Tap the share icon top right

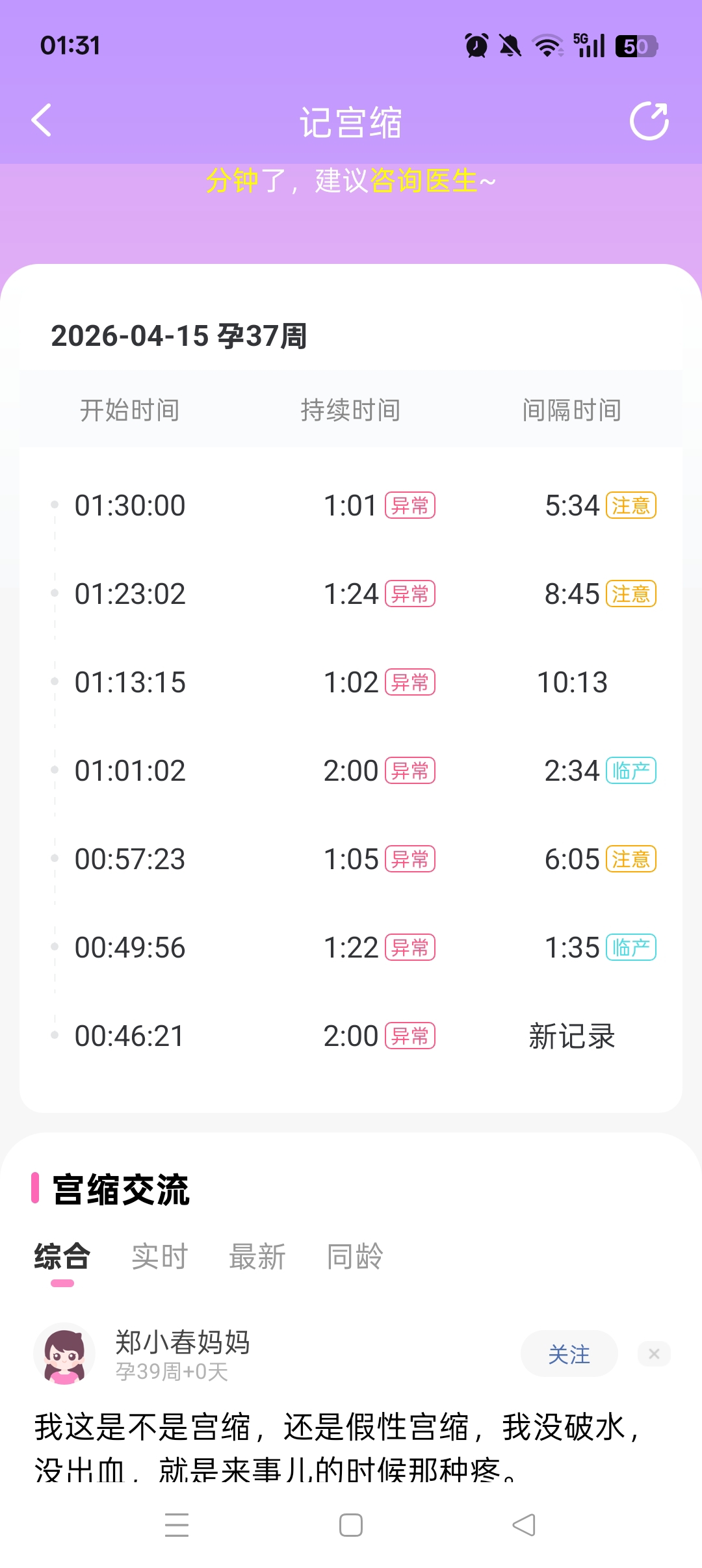coord(649,121)
